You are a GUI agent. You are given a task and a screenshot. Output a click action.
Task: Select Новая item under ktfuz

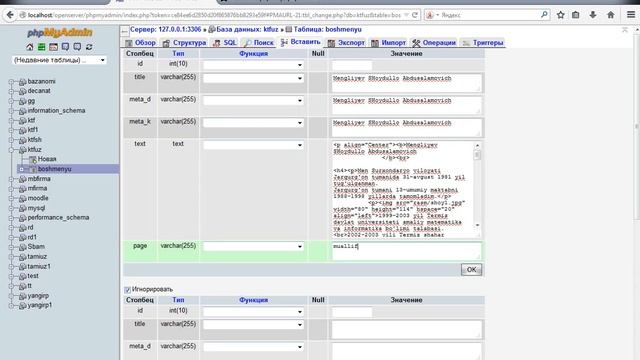coord(47,159)
